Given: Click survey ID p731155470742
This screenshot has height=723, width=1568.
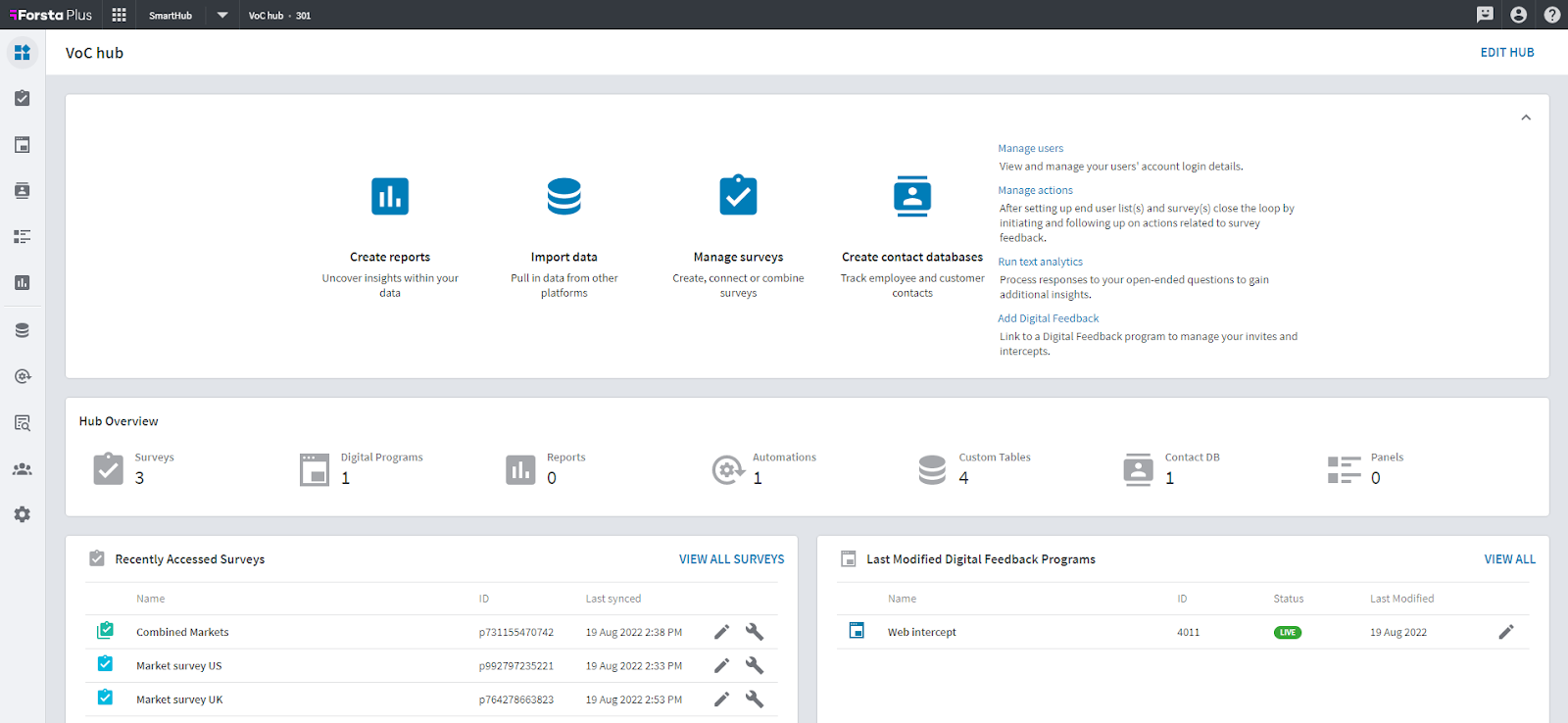Looking at the screenshot, I should [516, 632].
